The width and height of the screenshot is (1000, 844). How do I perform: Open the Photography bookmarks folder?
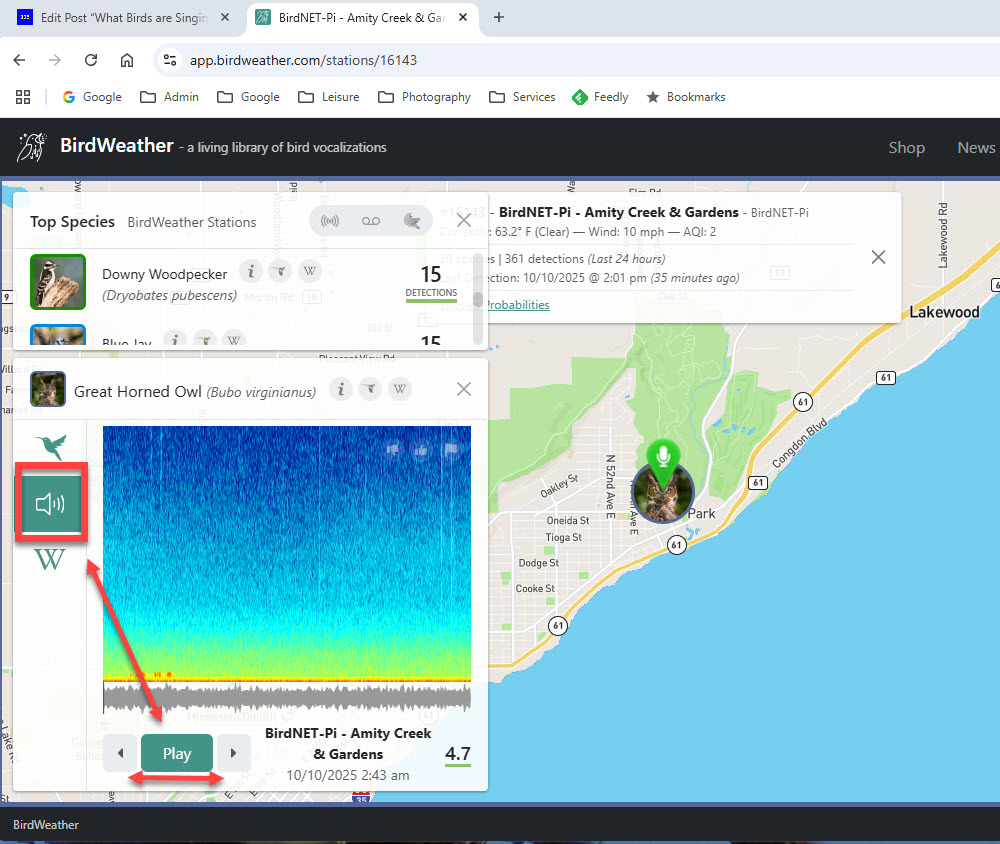coord(425,97)
